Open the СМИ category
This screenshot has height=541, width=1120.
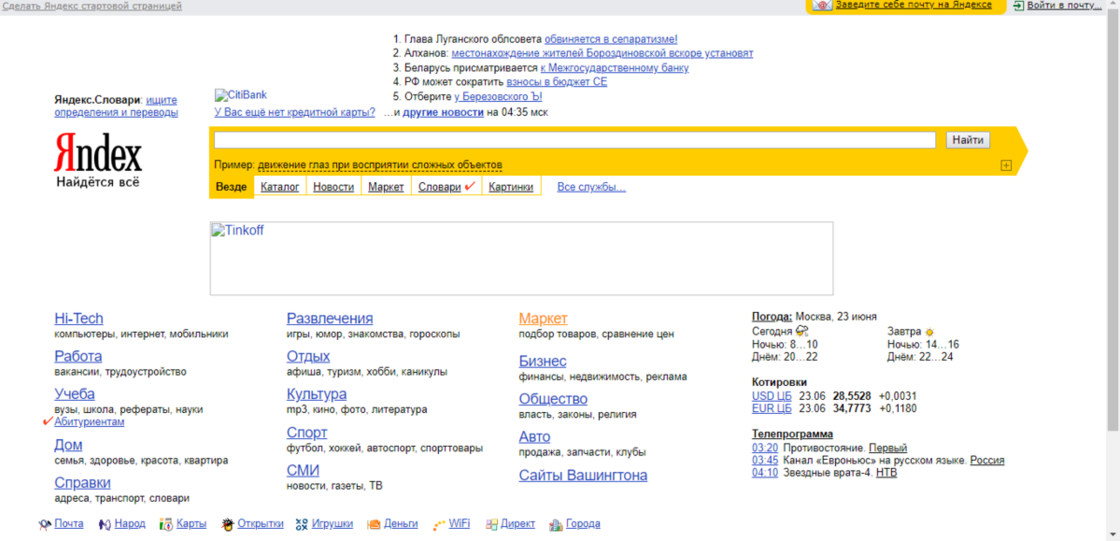[x=303, y=470]
